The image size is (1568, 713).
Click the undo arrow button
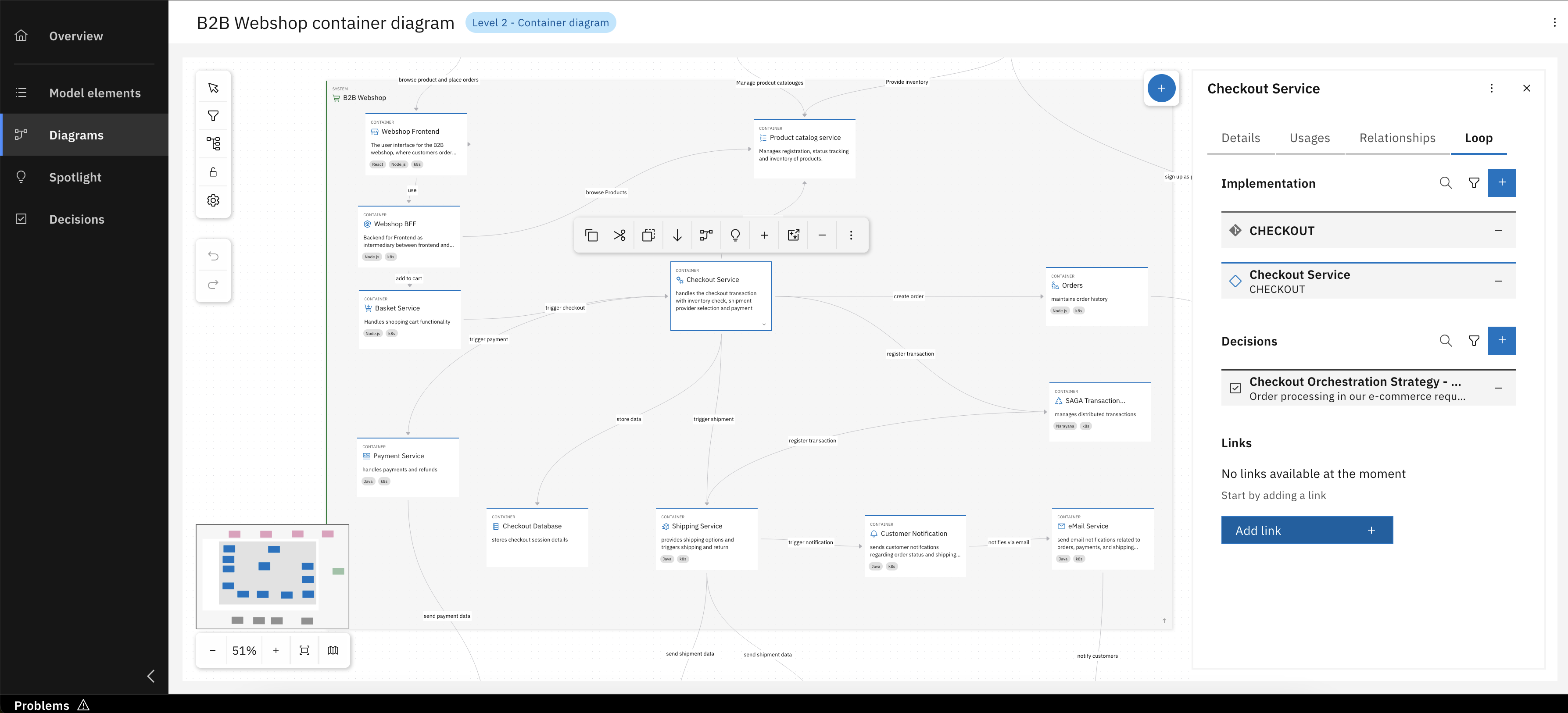tap(213, 256)
